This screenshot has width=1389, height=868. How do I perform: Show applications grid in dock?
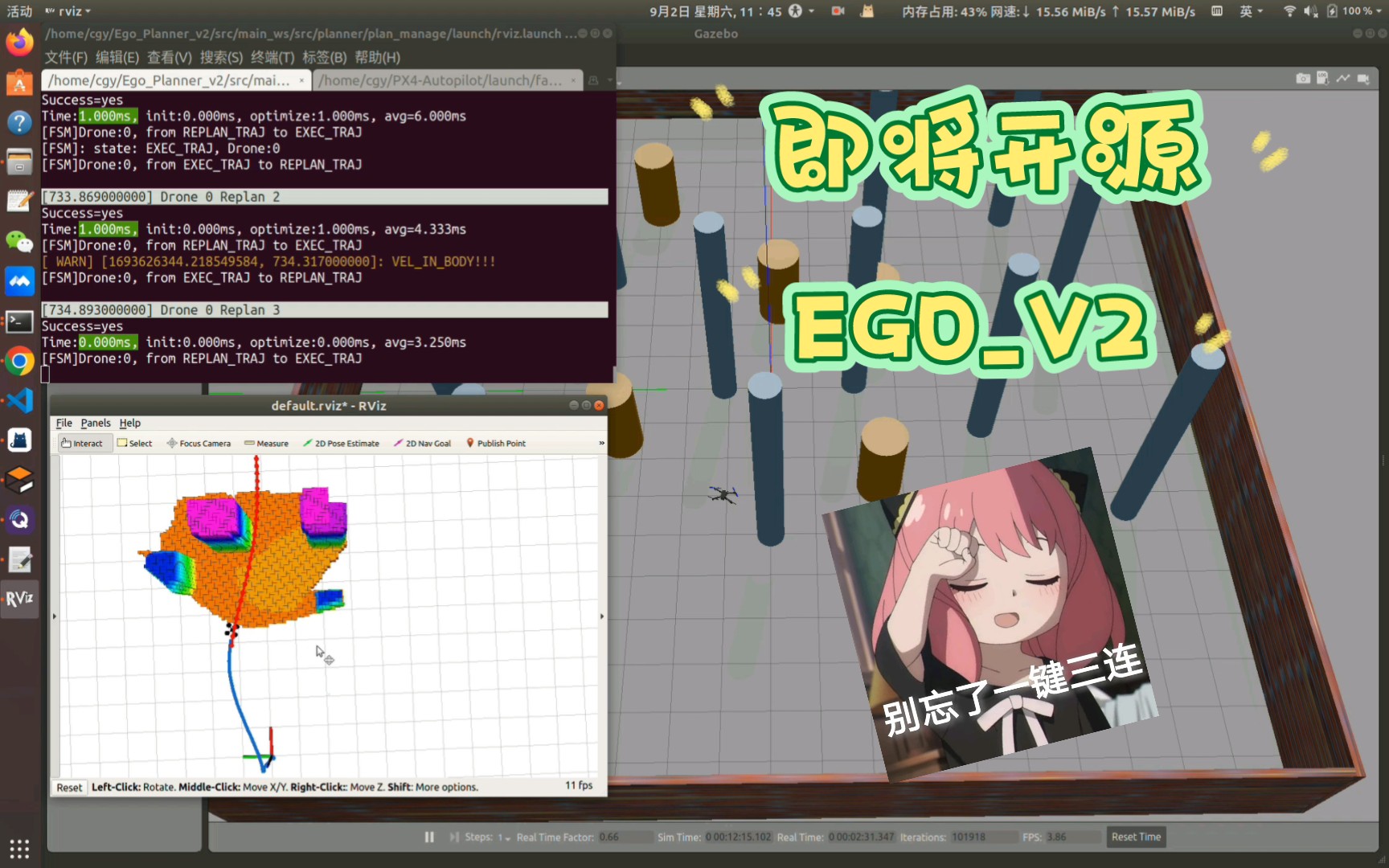pos(19,848)
